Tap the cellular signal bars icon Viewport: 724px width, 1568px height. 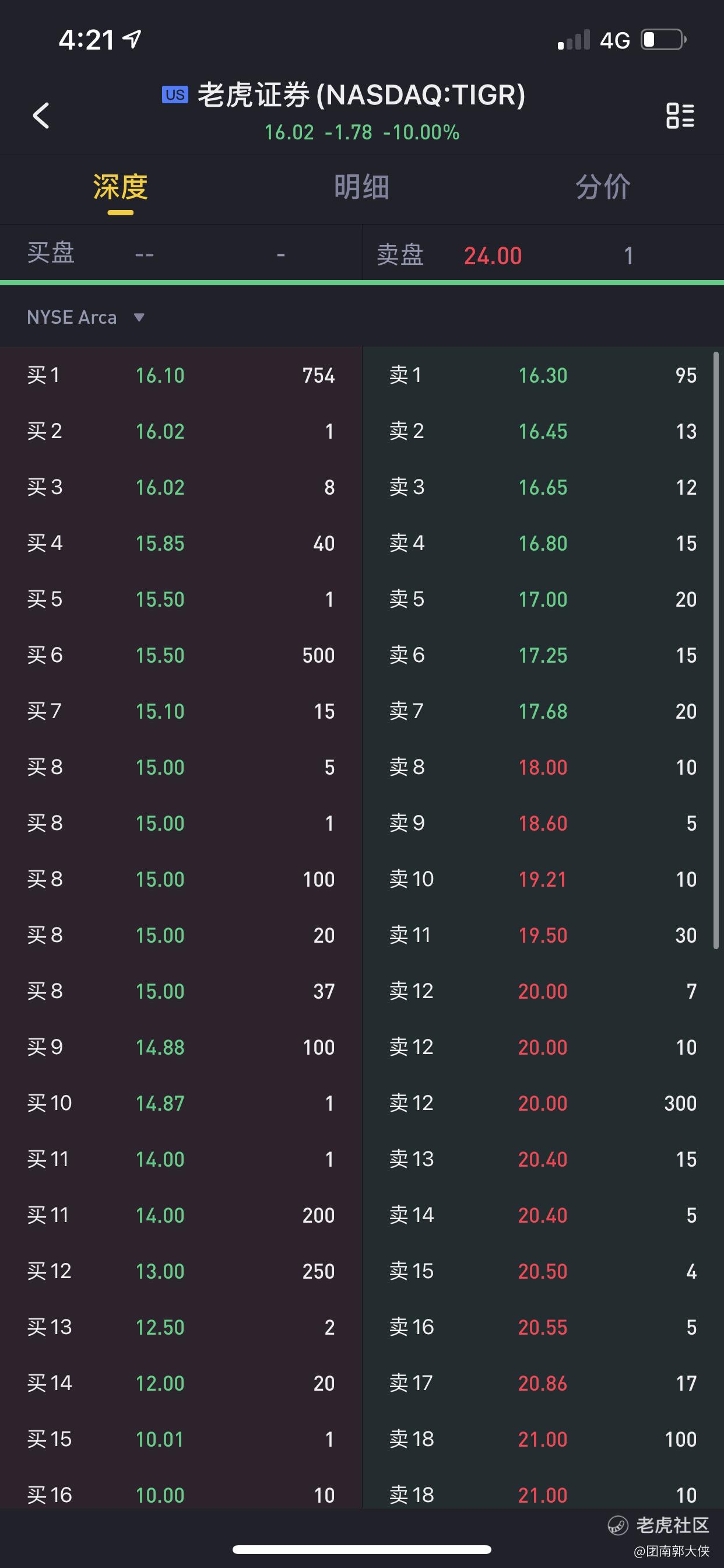(x=574, y=40)
